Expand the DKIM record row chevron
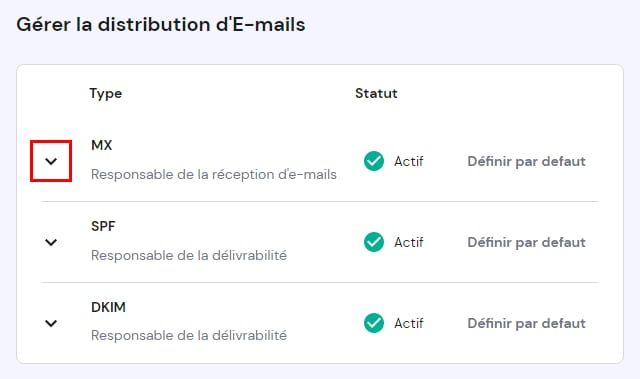 (x=51, y=324)
